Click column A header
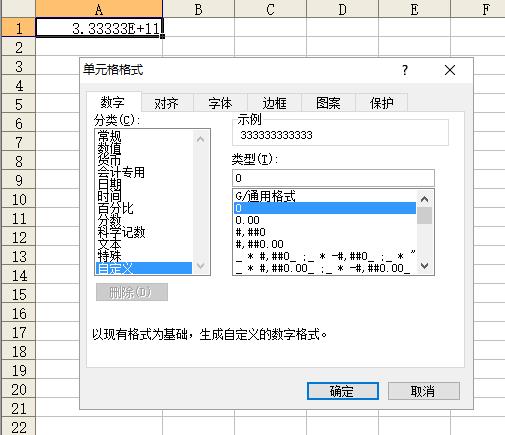The height and width of the screenshot is (435, 505). pos(99,9)
